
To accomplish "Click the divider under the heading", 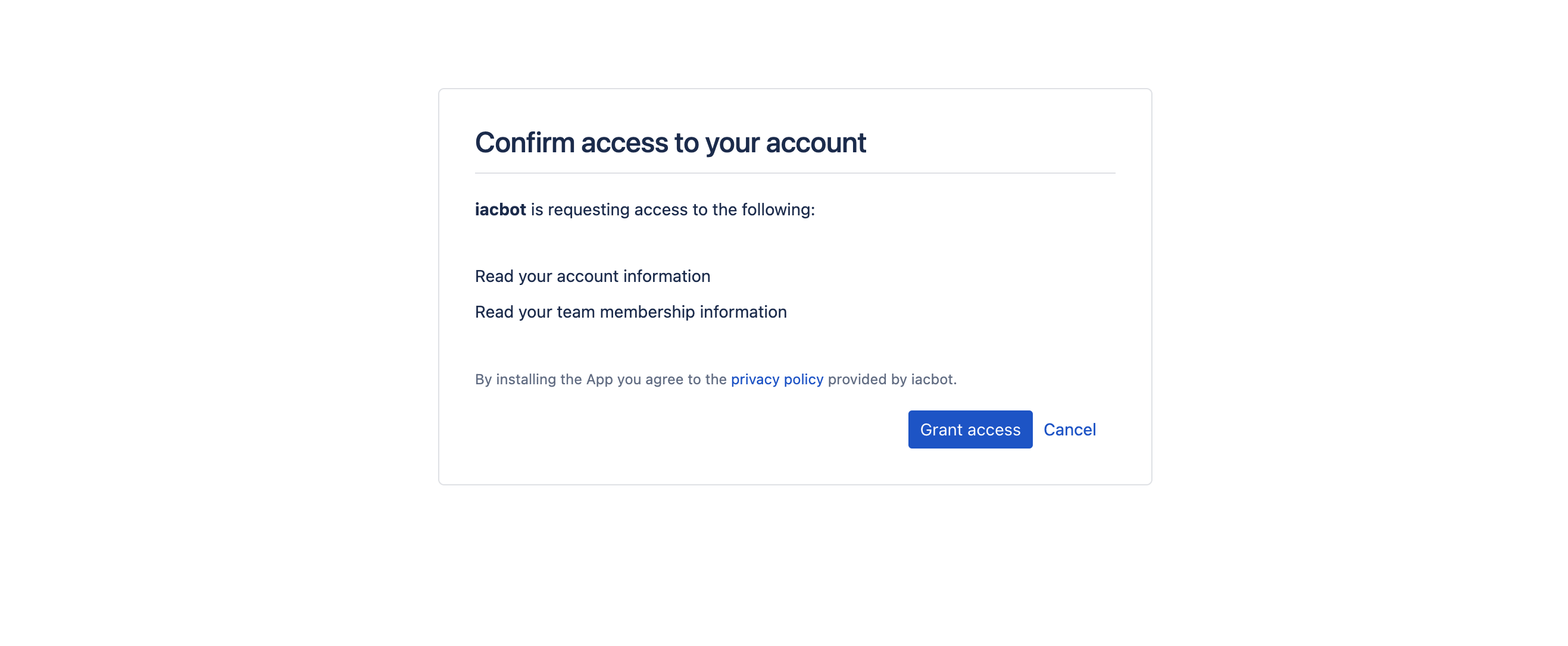I will pos(794,172).
